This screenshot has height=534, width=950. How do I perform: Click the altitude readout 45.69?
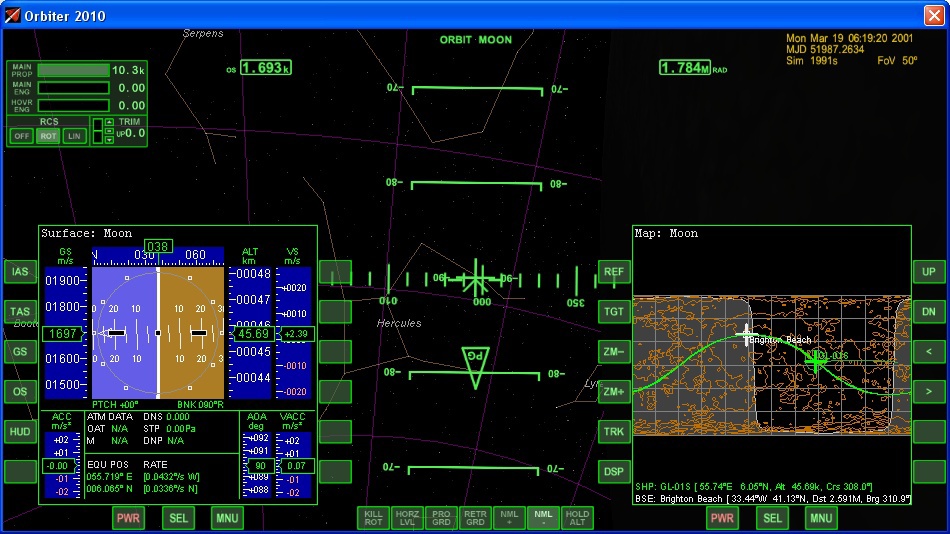[x=253, y=334]
